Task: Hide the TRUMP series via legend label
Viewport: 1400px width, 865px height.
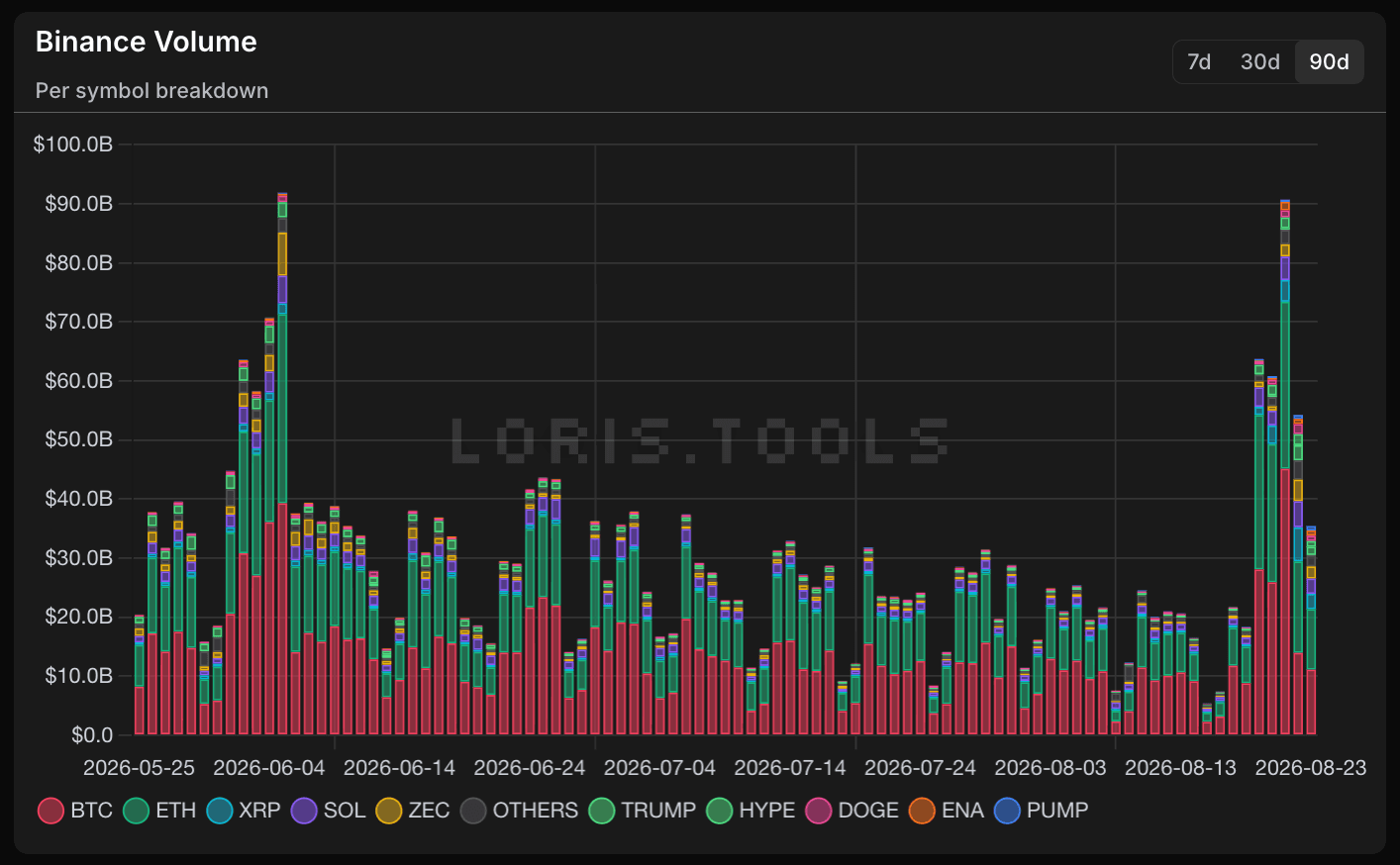Action: pyautogui.click(x=658, y=811)
